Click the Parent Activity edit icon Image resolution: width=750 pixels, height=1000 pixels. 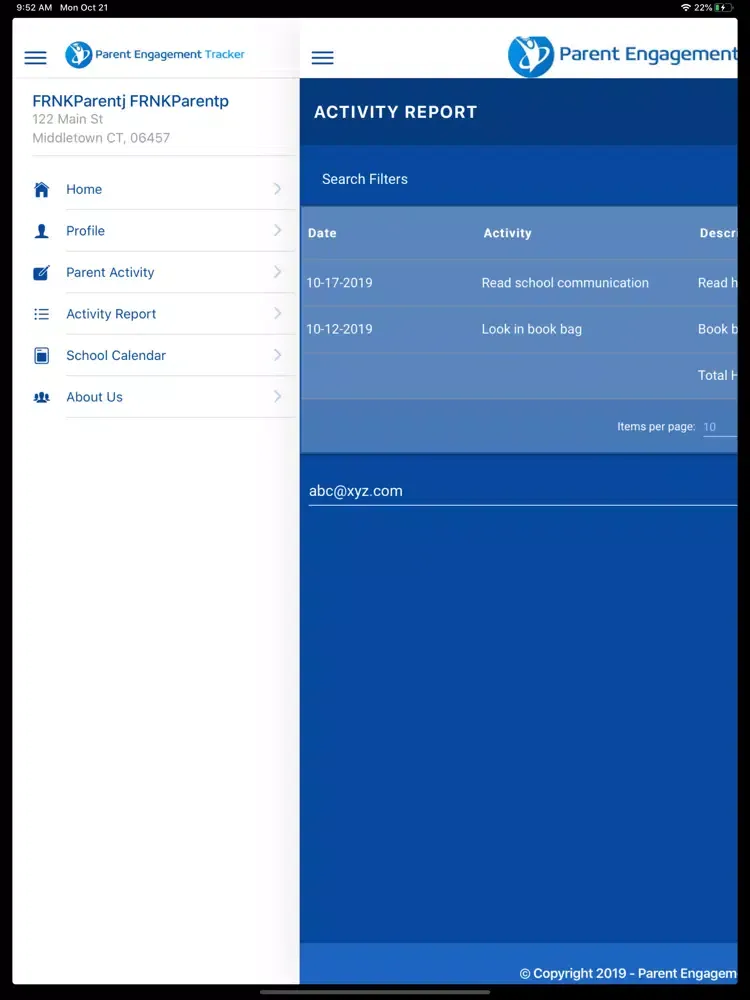point(41,272)
